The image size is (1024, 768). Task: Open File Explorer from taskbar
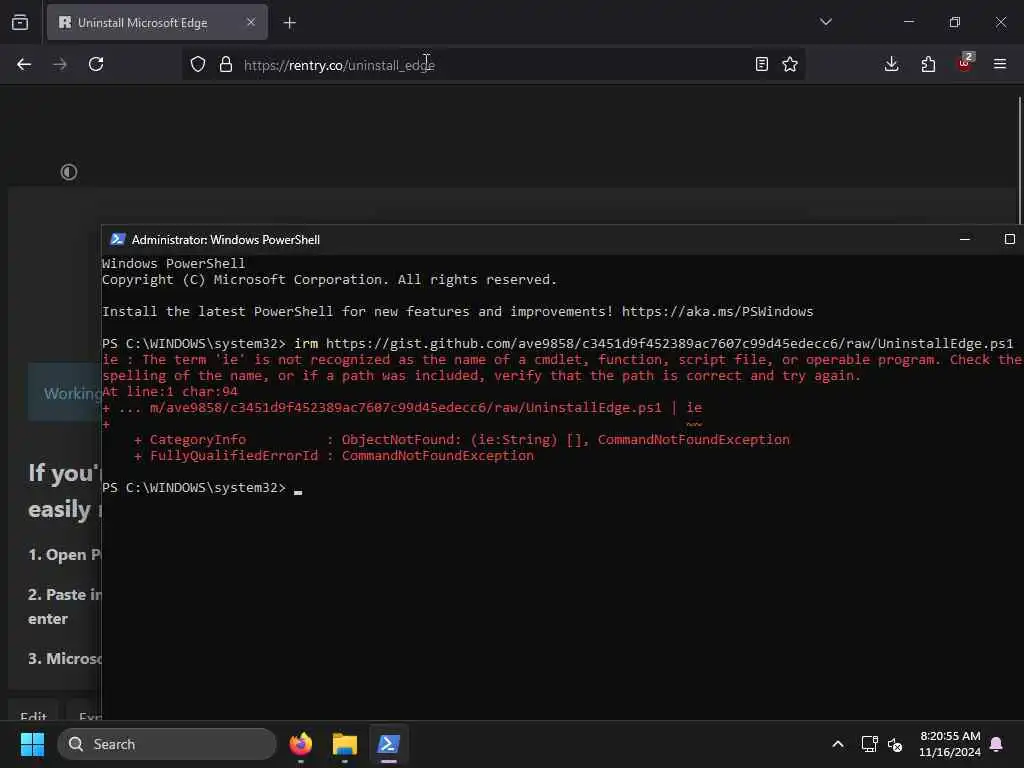click(x=344, y=744)
